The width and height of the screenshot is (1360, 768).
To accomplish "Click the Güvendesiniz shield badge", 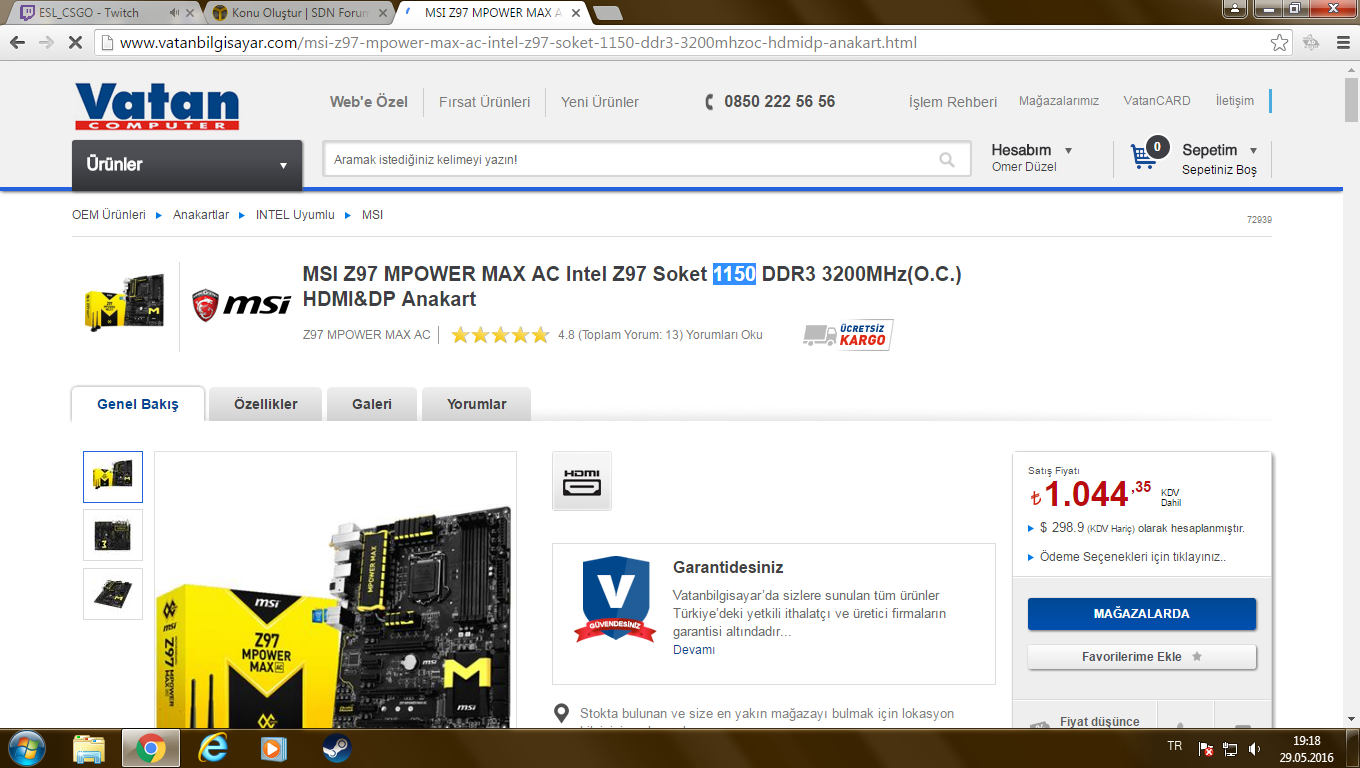I will point(615,598).
